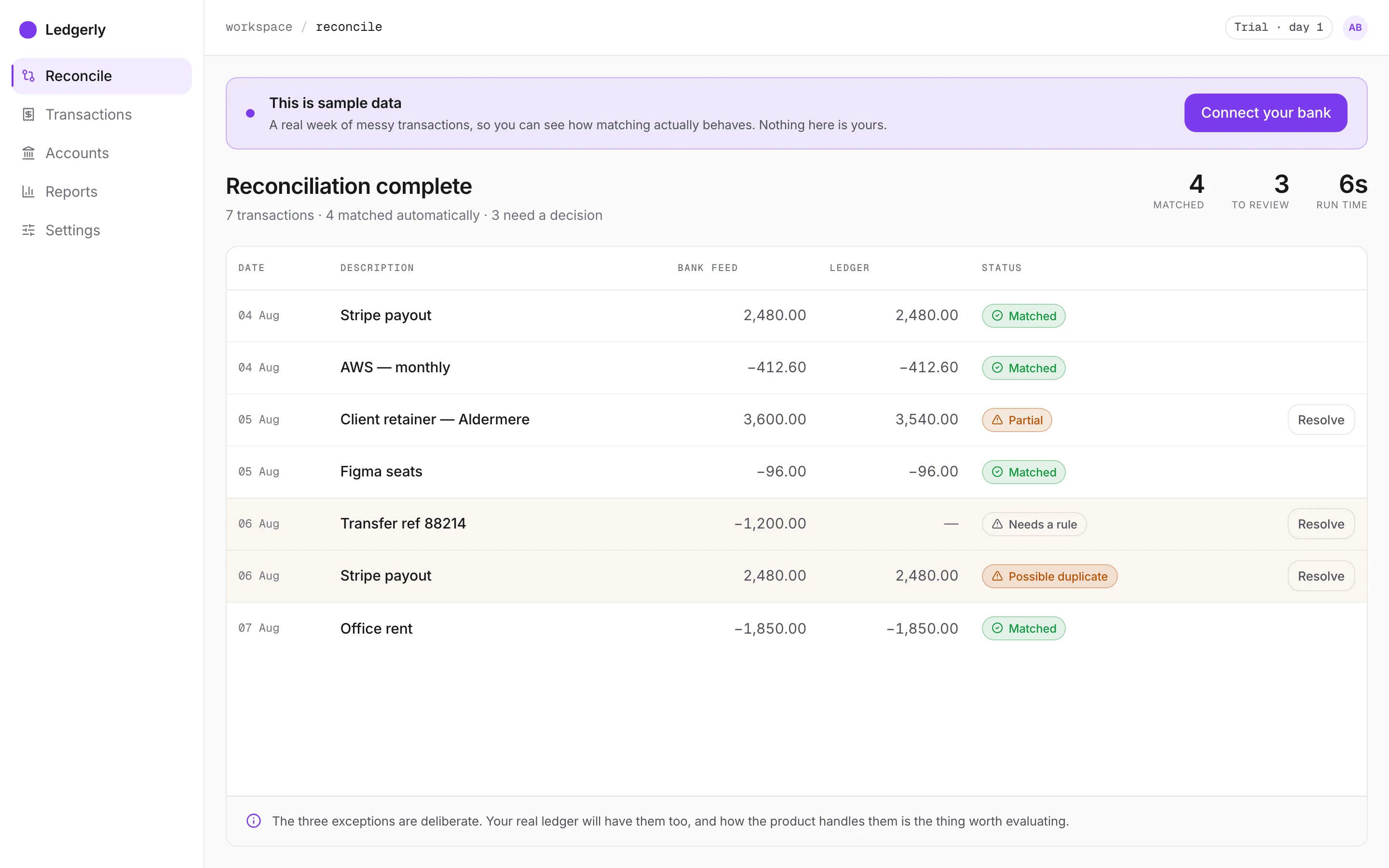Screen dimensions: 1389x868
Task: Click the info icon in the footer note
Action: pos(253,821)
